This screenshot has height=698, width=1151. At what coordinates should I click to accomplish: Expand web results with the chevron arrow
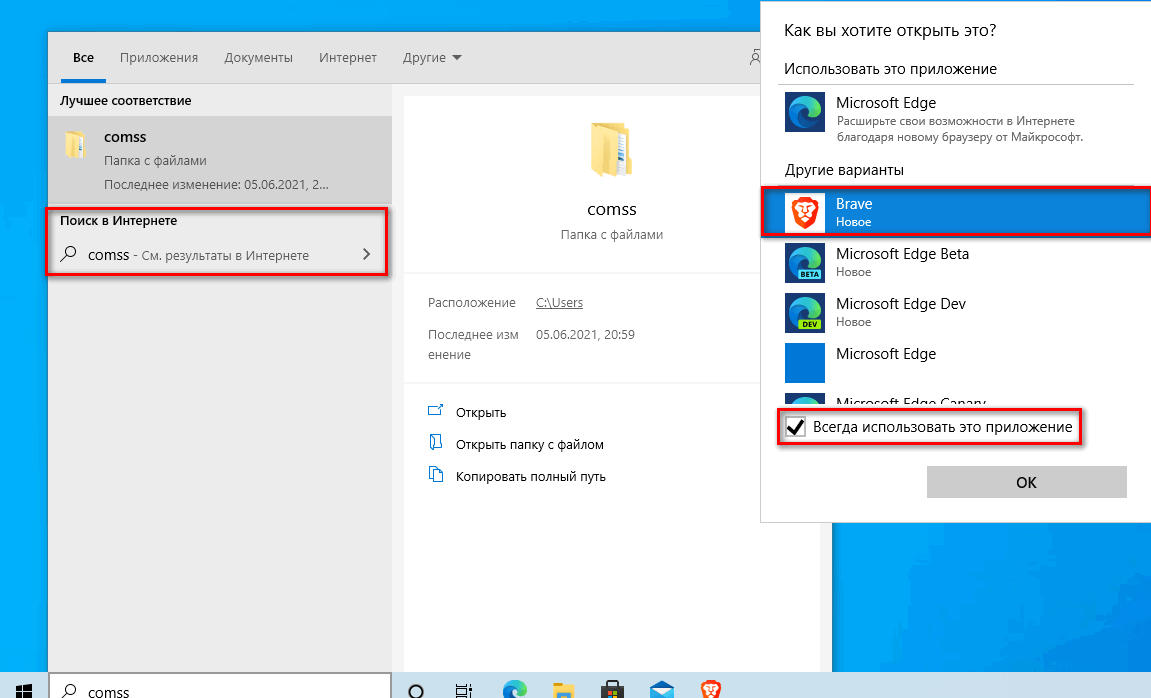click(x=366, y=254)
